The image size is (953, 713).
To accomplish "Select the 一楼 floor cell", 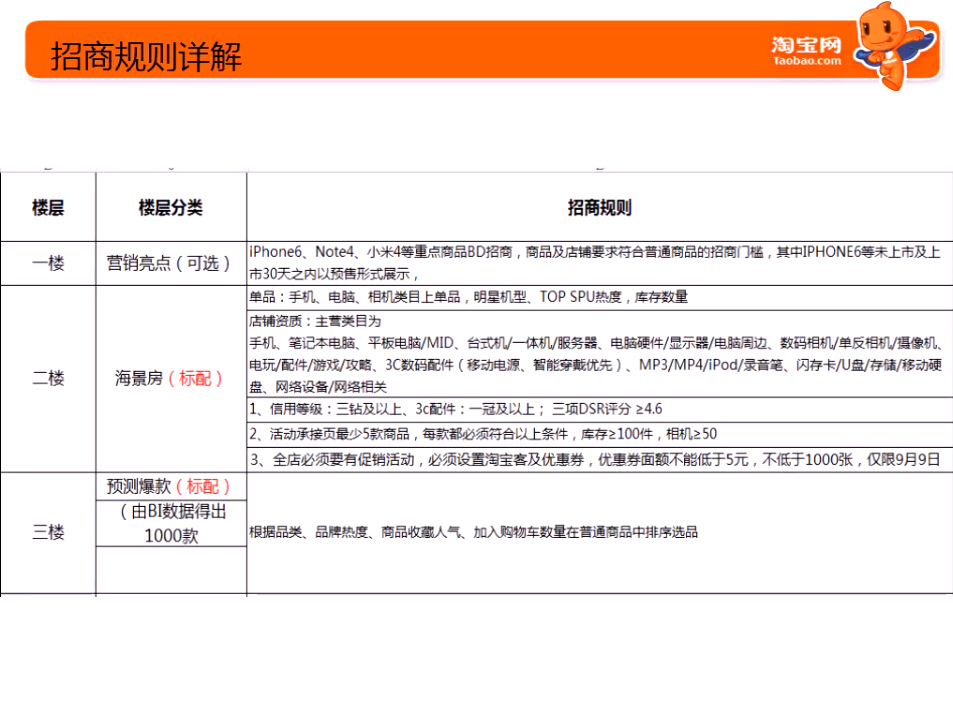I will point(48,264).
